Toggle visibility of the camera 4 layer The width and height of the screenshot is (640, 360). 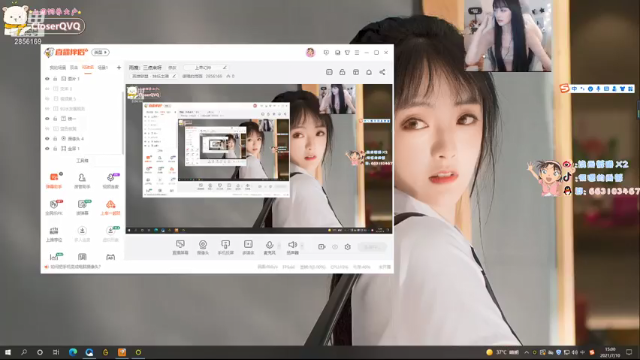click(47, 139)
